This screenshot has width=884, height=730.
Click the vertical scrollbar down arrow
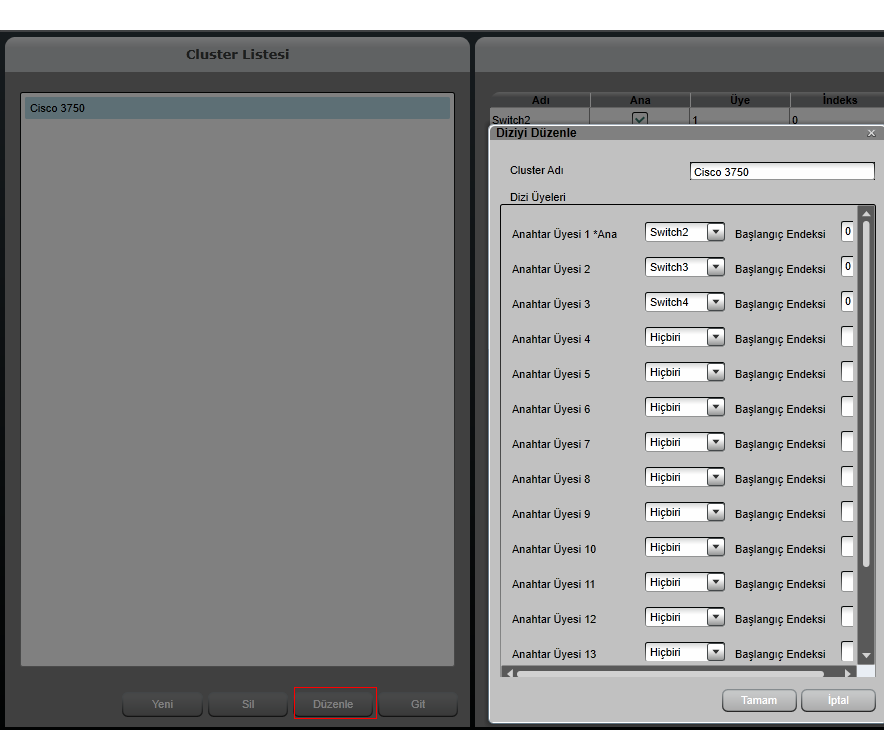(866, 656)
